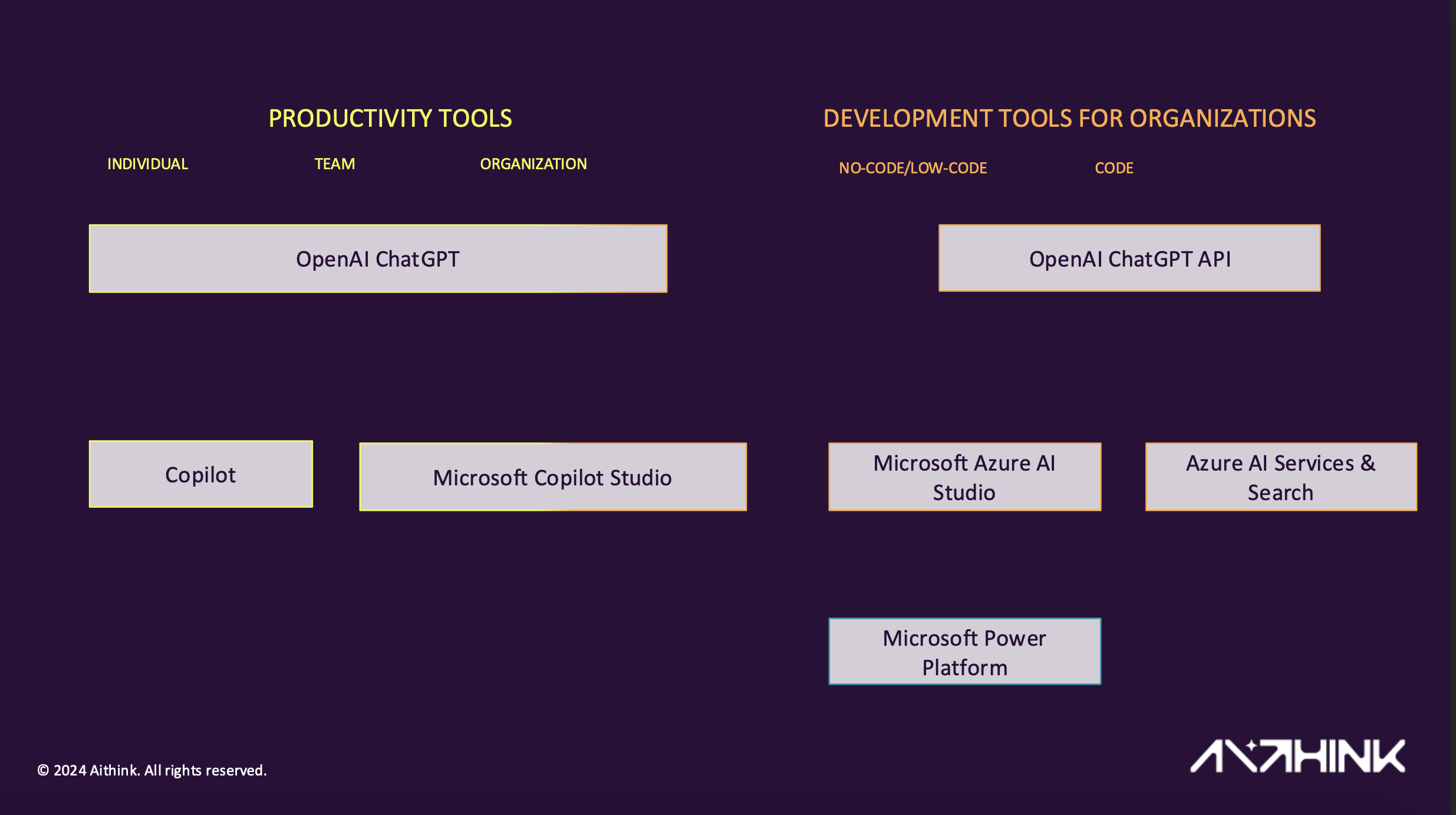
Task: Click the Copilot box
Action: click(x=201, y=474)
